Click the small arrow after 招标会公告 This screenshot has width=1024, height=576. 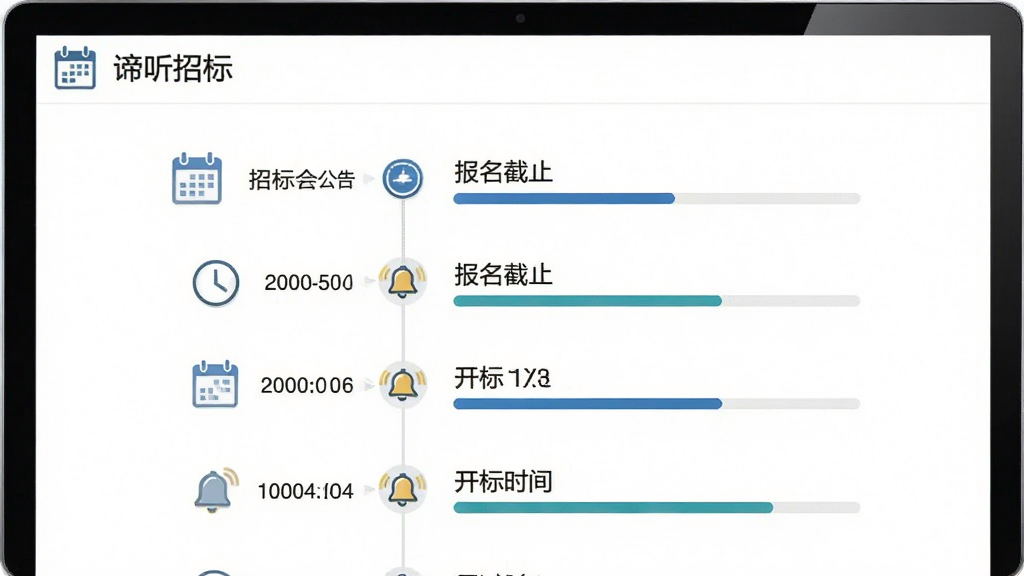(x=368, y=178)
